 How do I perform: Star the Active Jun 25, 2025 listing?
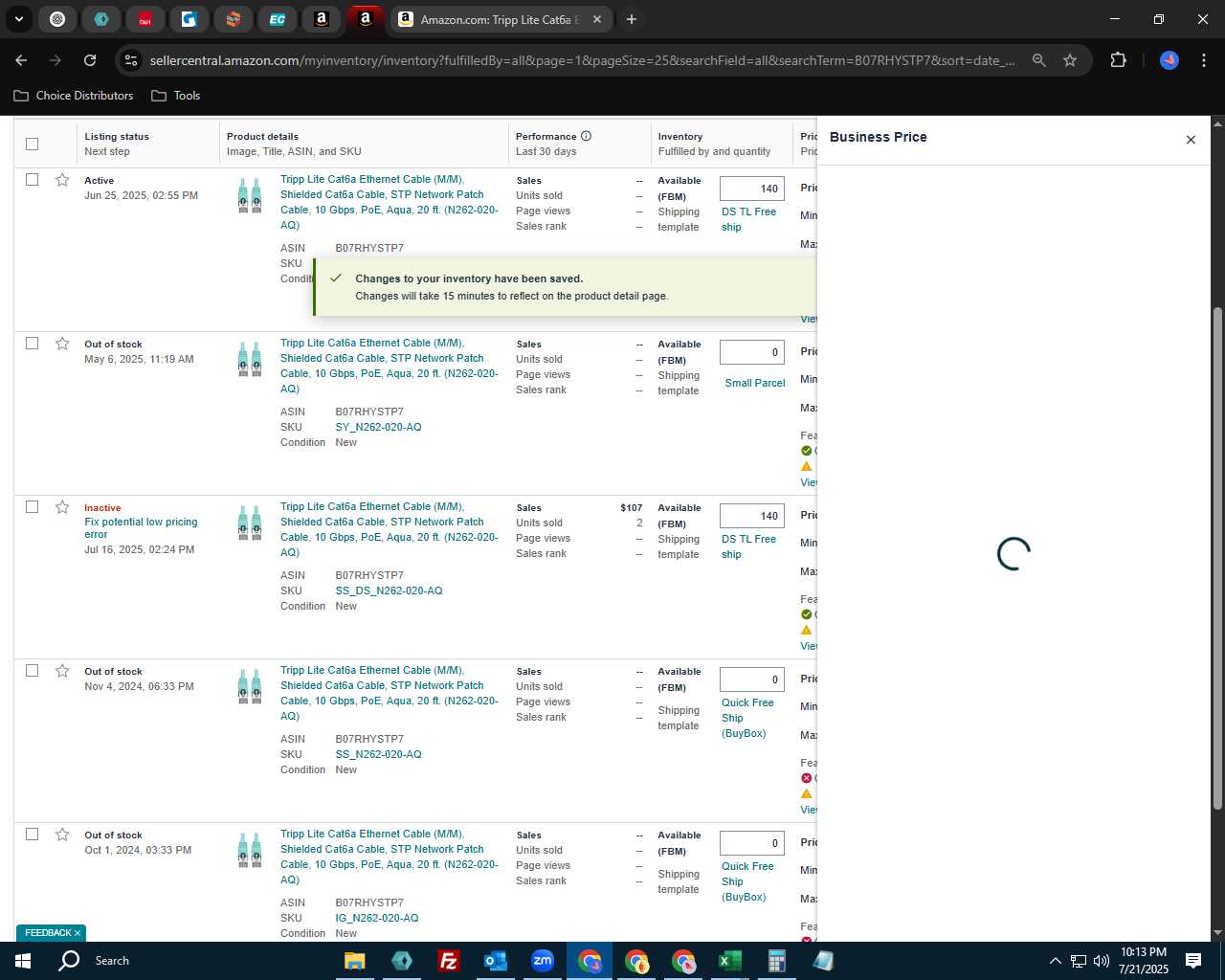tap(62, 180)
